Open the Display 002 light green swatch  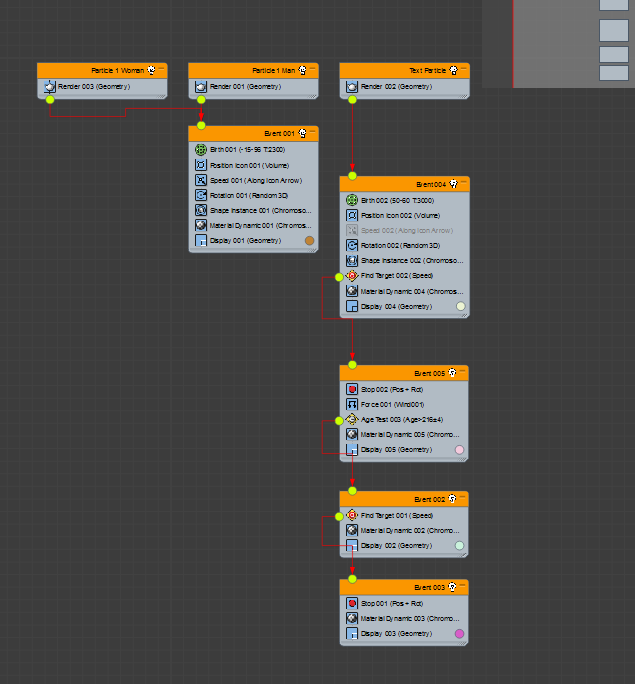pyautogui.click(x=459, y=545)
